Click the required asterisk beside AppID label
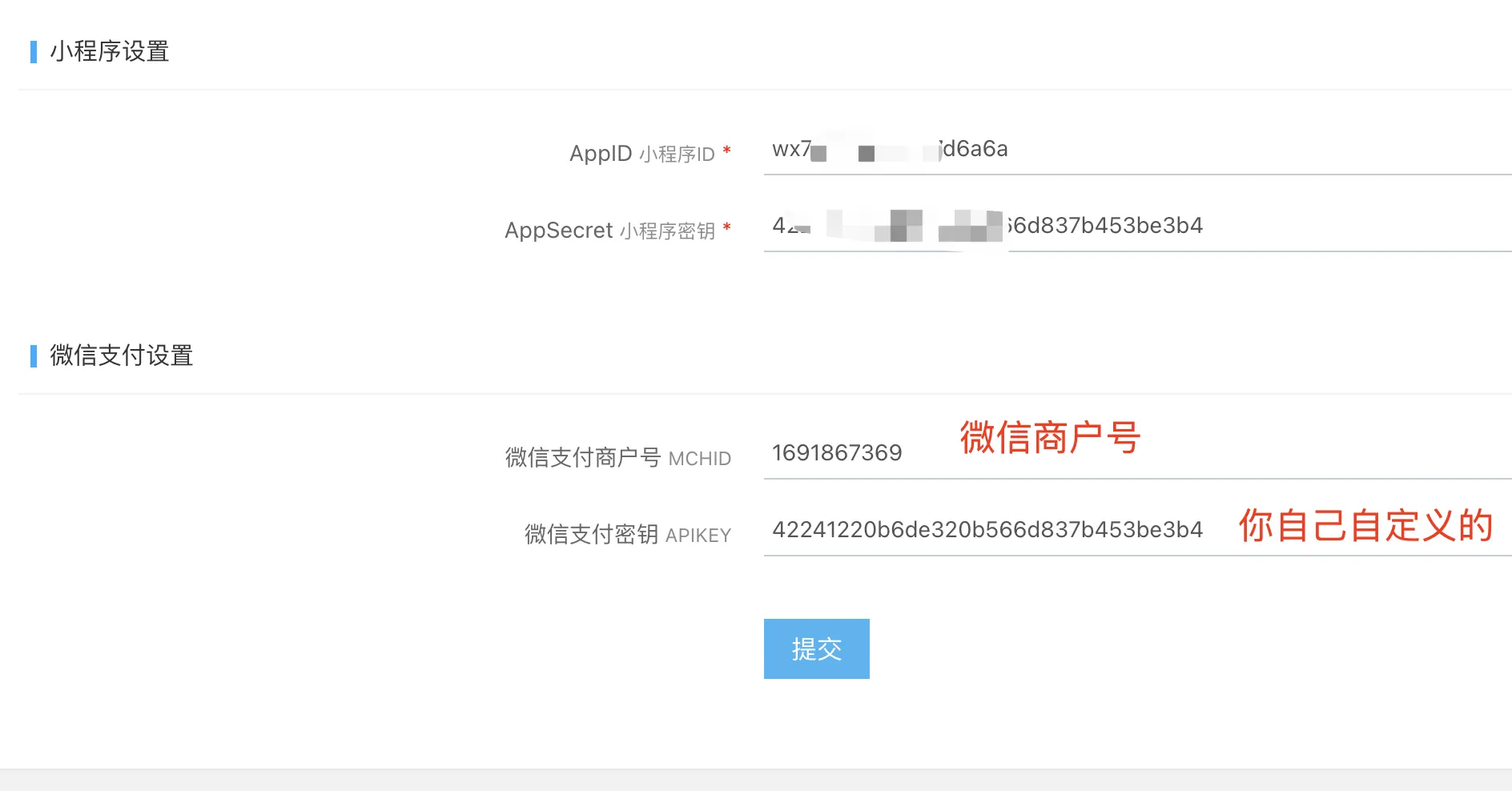Image resolution: width=1512 pixels, height=791 pixels. click(x=726, y=151)
